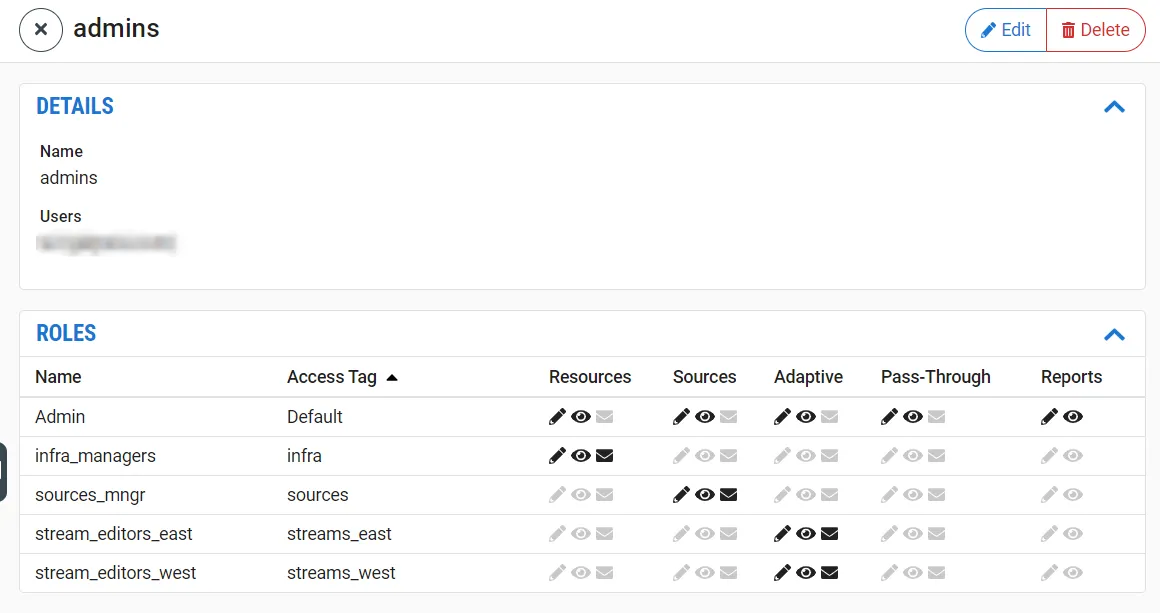
Task: Click infra_managers Resources eye icon
Action: (x=581, y=456)
